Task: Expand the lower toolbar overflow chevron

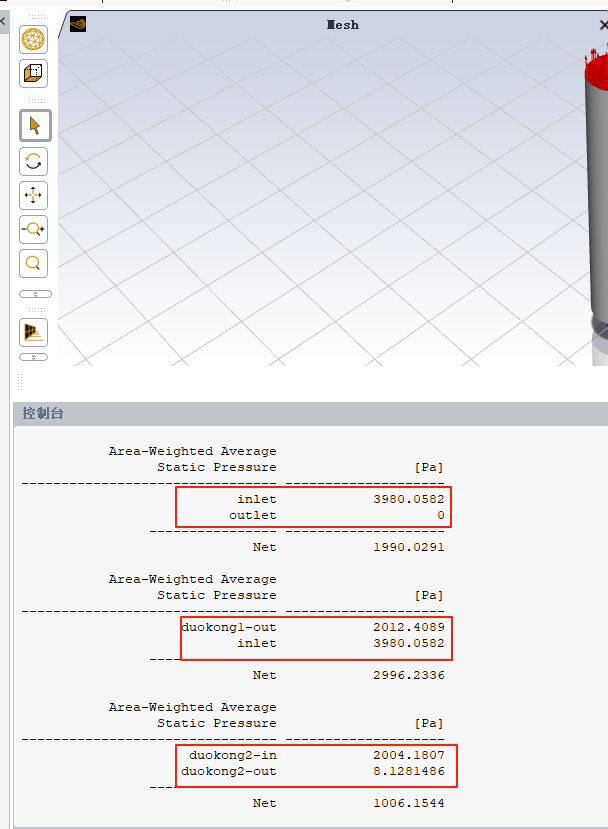Action: [x=34, y=357]
